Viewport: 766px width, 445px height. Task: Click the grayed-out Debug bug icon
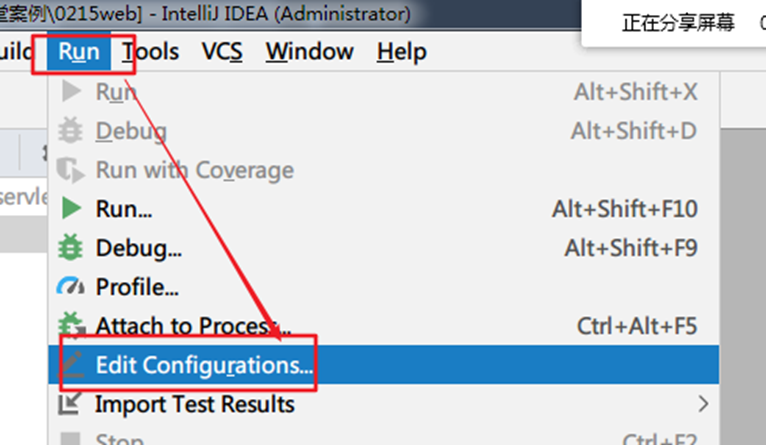point(71,131)
